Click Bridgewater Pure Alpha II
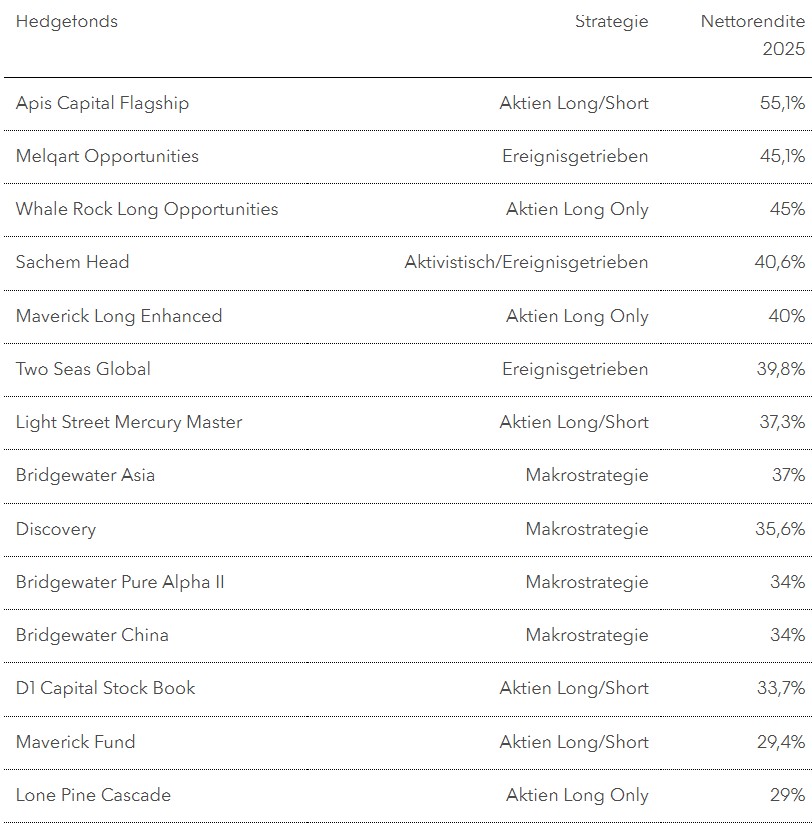 (120, 582)
